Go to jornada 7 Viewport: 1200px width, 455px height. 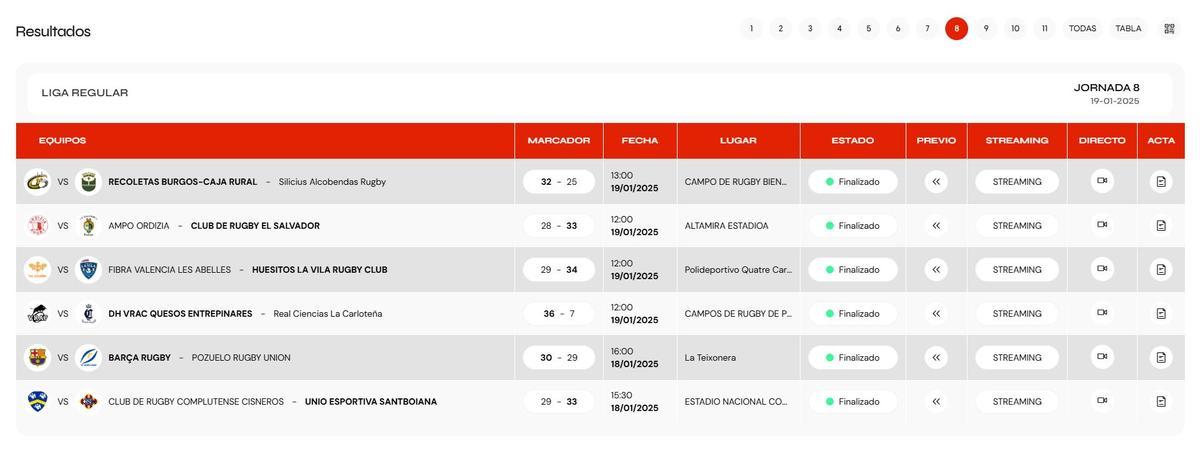927,29
